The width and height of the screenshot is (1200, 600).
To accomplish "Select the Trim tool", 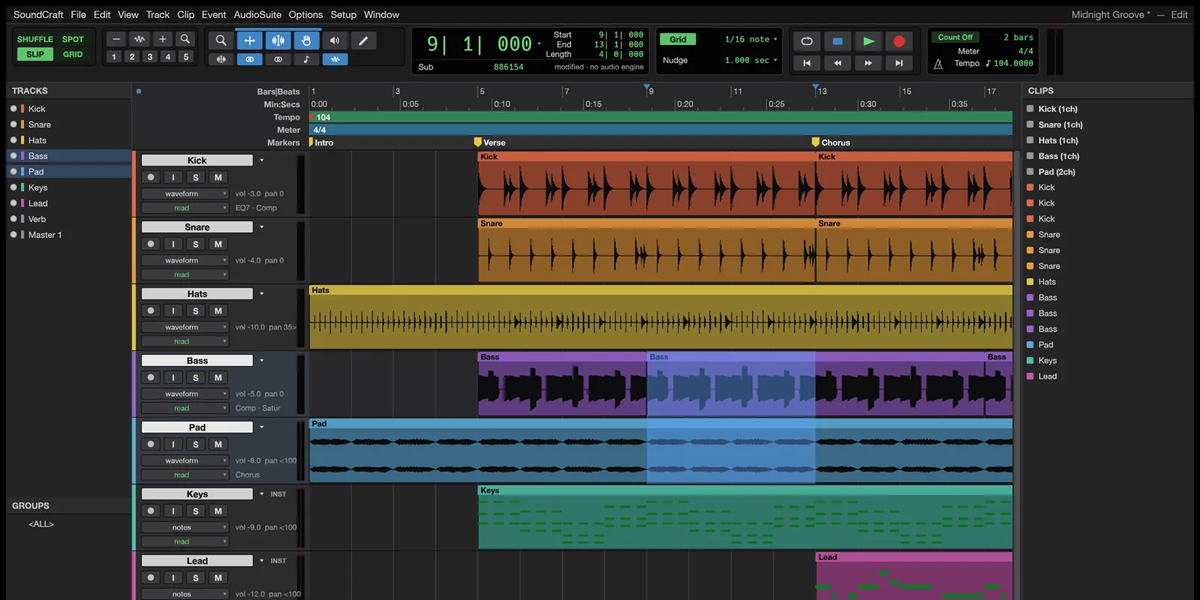I will (249, 40).
